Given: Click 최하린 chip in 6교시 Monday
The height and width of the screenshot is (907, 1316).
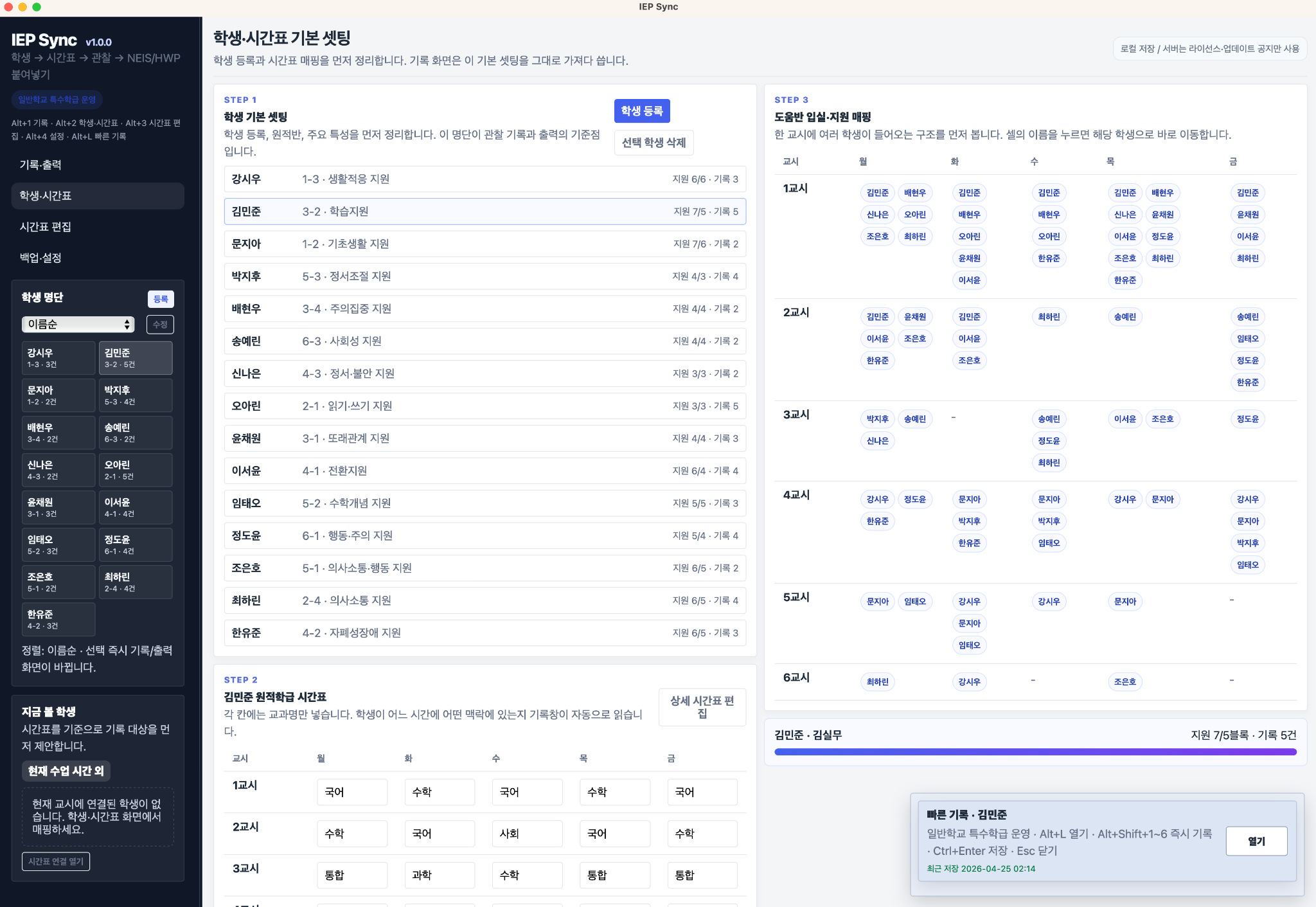Looking at the screenshot, I should coord(878,681).
